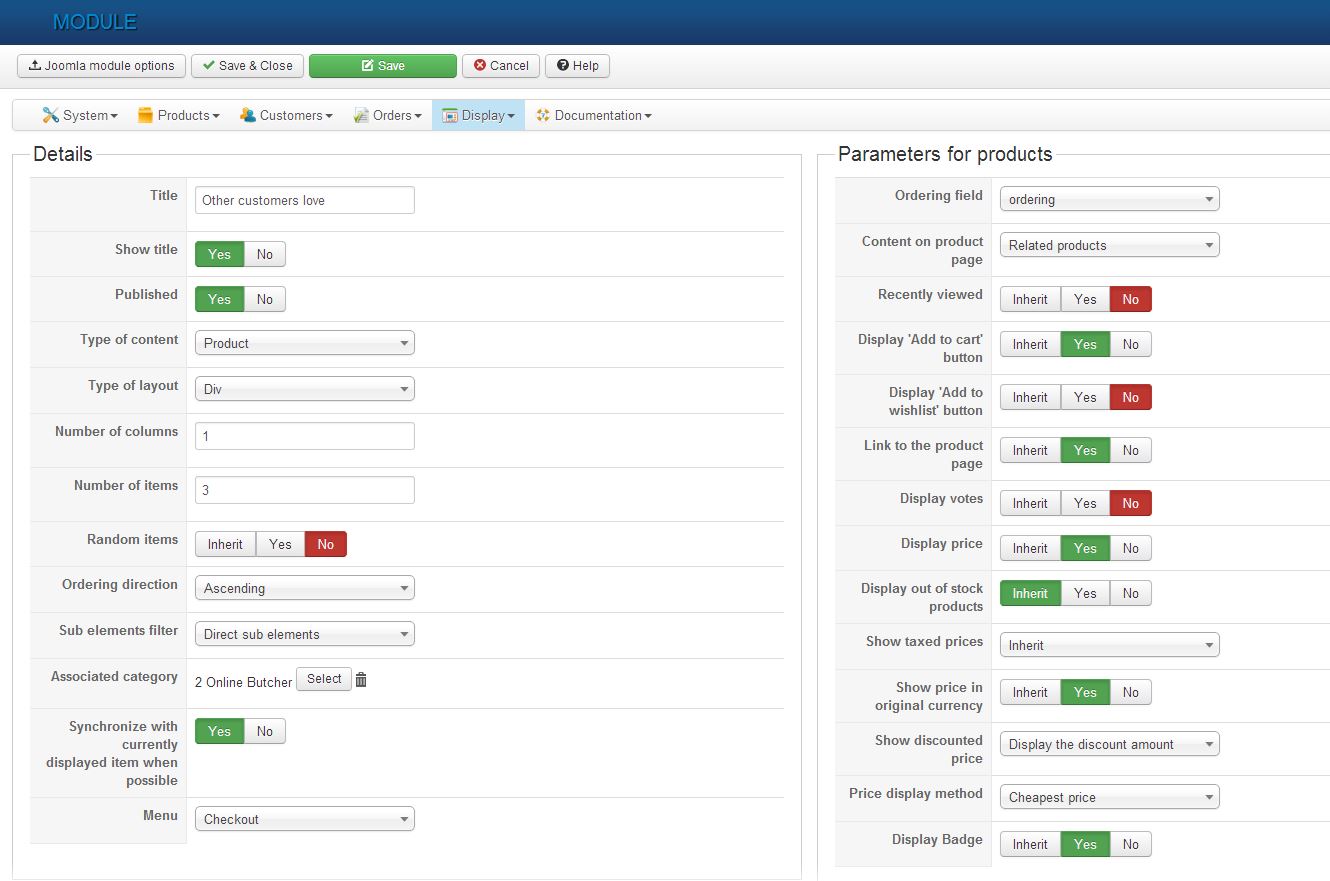Open the System menu
Screen dimensions: 1330x881
coord(80,115)
